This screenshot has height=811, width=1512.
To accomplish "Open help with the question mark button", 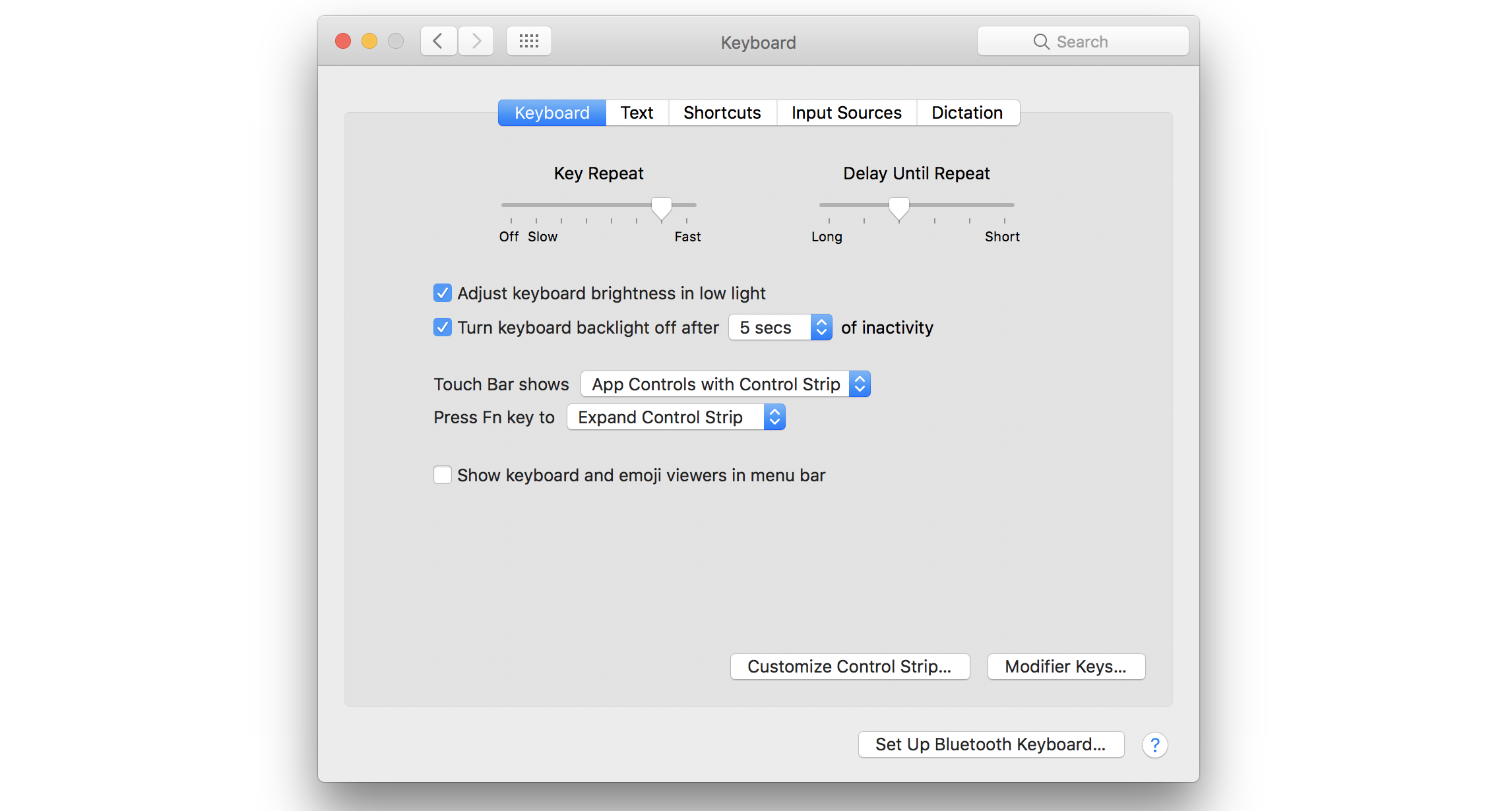I will [x=1155, y=745].
